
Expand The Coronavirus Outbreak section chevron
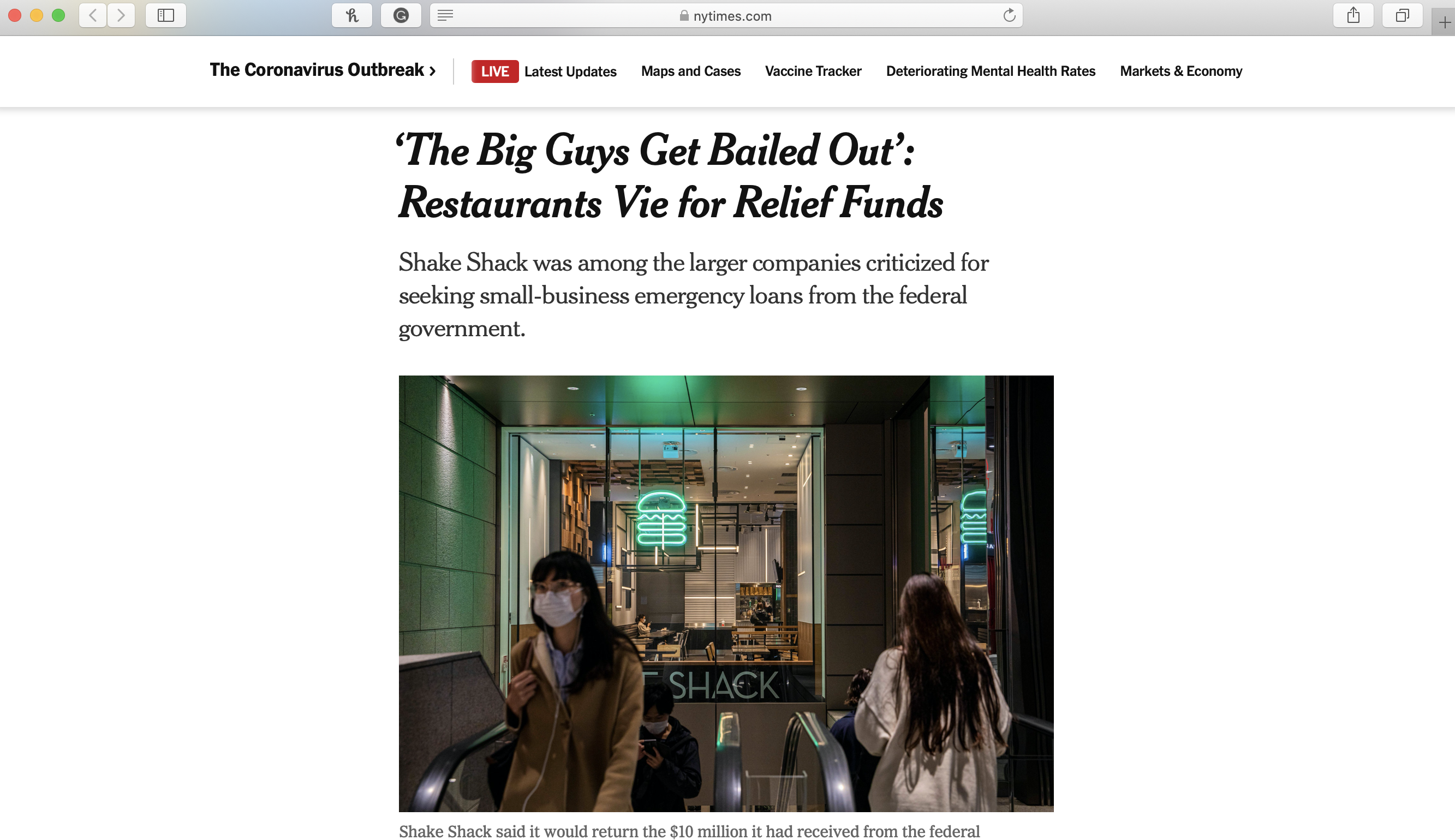433,71
